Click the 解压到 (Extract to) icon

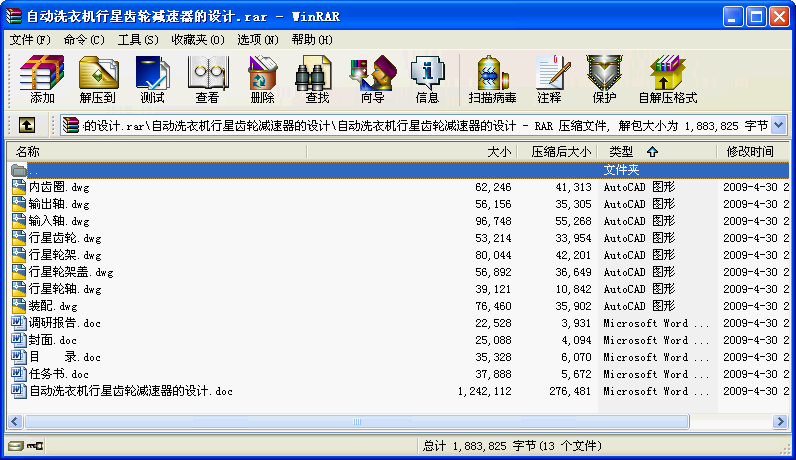coord(97,80)
